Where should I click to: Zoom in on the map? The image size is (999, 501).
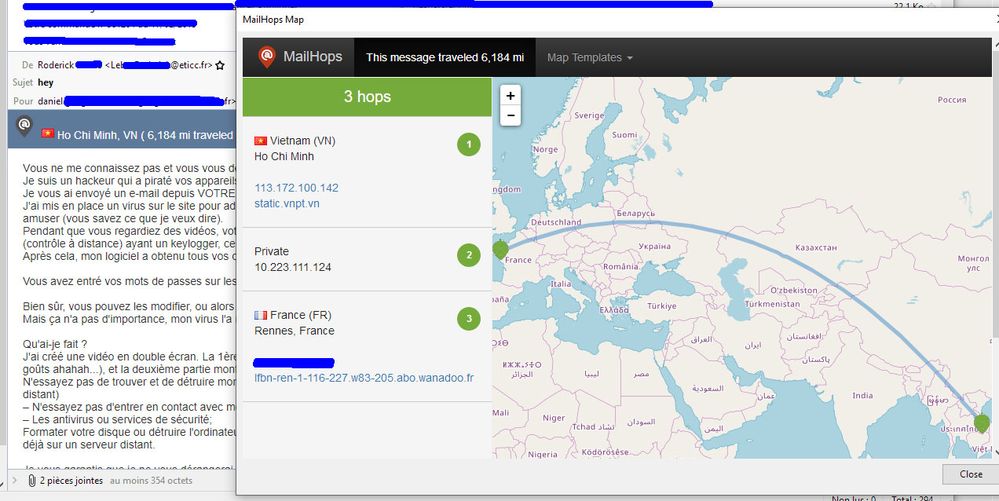tap(510, 96)
